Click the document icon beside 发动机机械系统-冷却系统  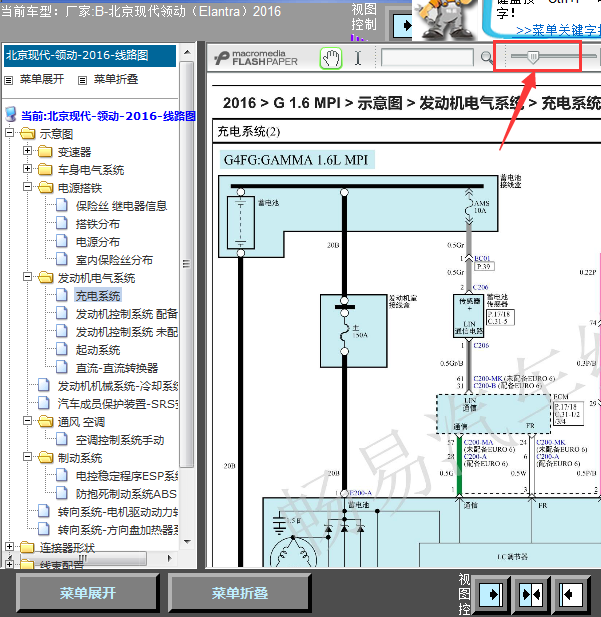tap(44, 385)
